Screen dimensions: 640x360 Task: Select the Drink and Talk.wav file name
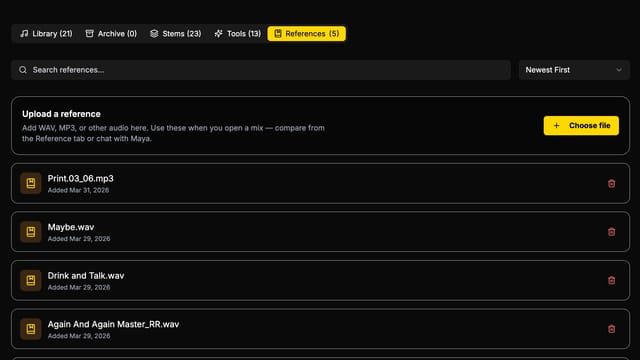(86, 276)
